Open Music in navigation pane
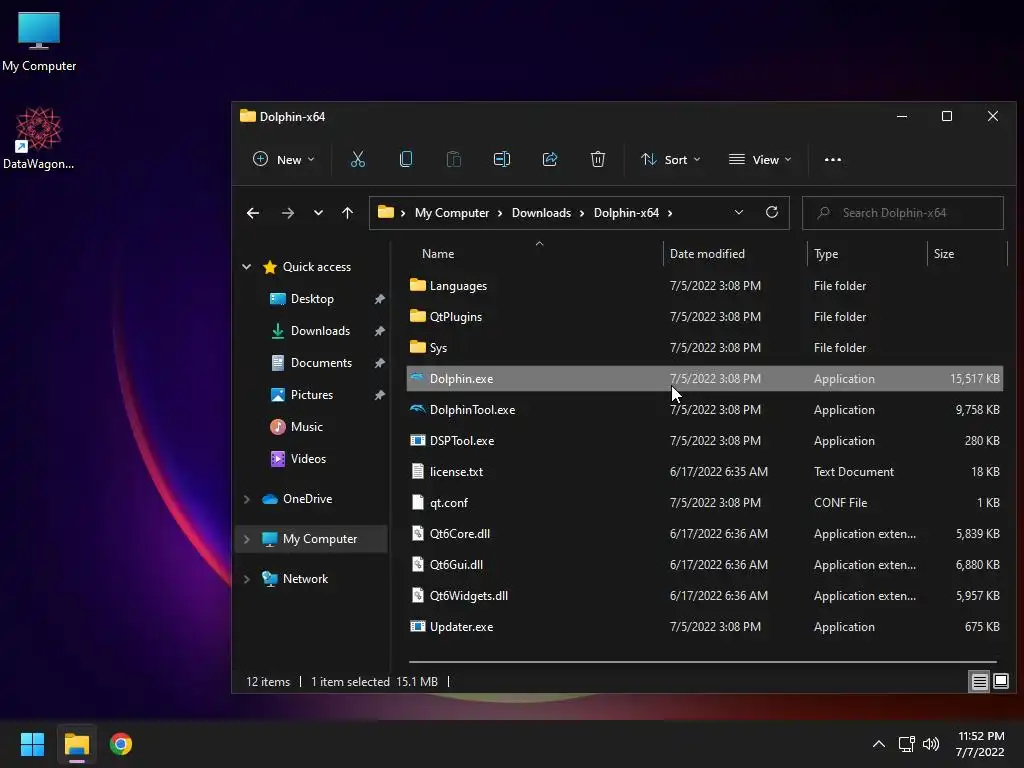 [306, 427]
